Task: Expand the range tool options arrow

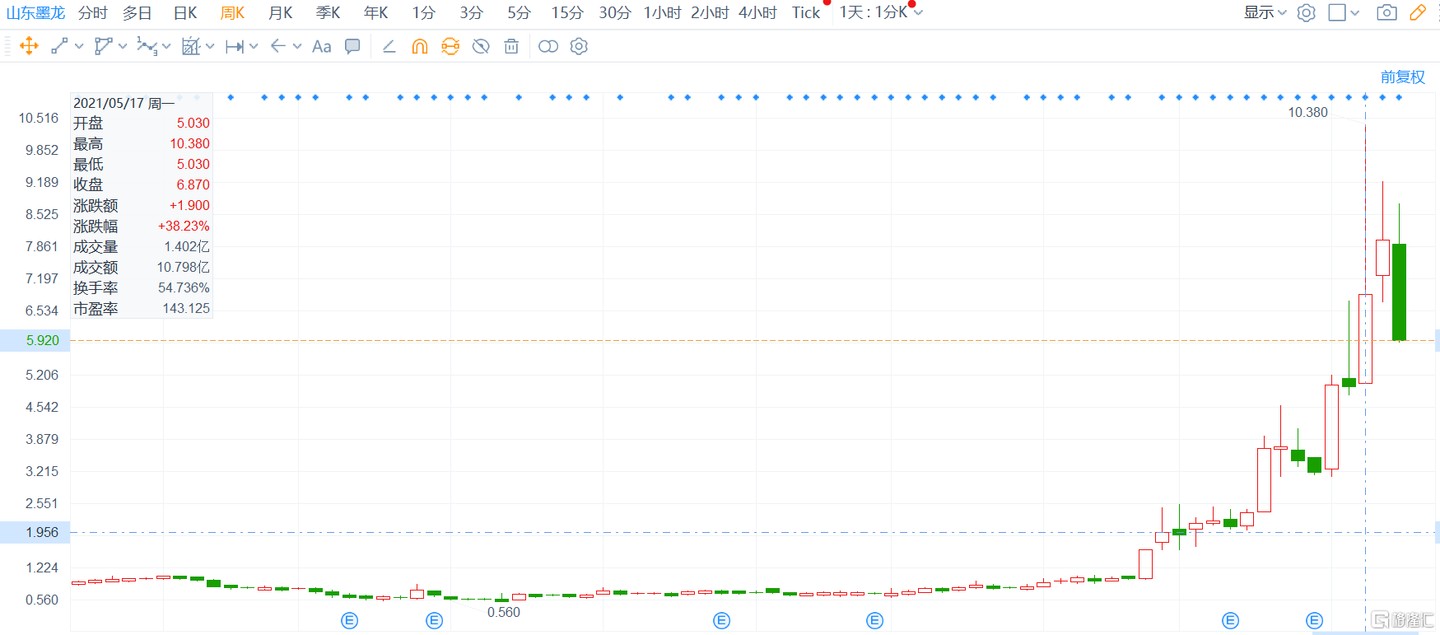Action: point(253,46)
